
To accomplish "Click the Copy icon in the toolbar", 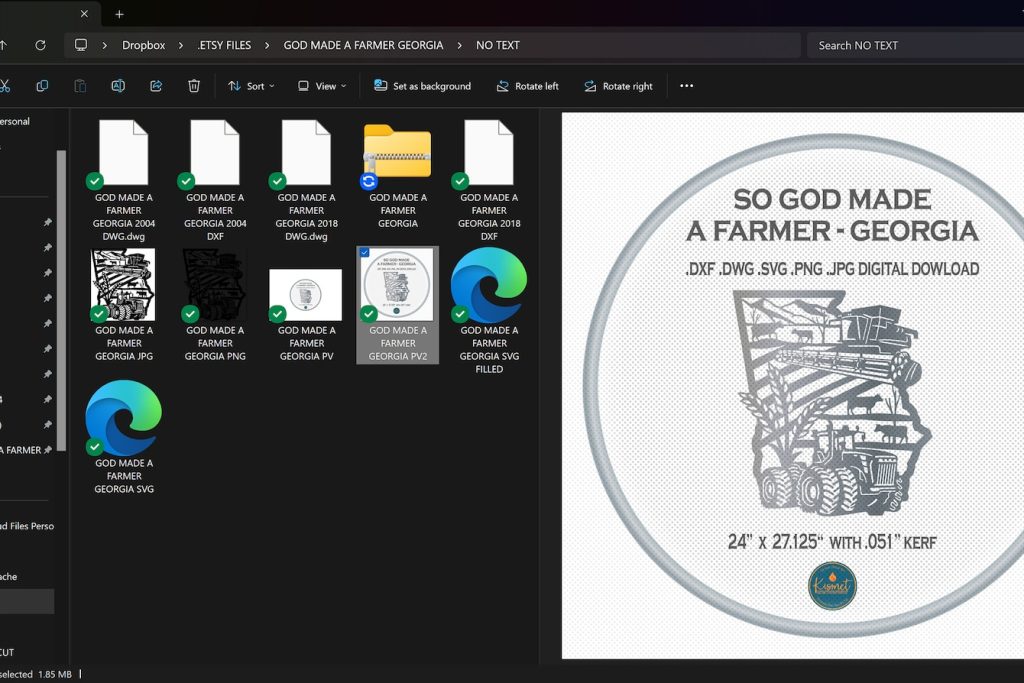I will (x=42, y=86).
